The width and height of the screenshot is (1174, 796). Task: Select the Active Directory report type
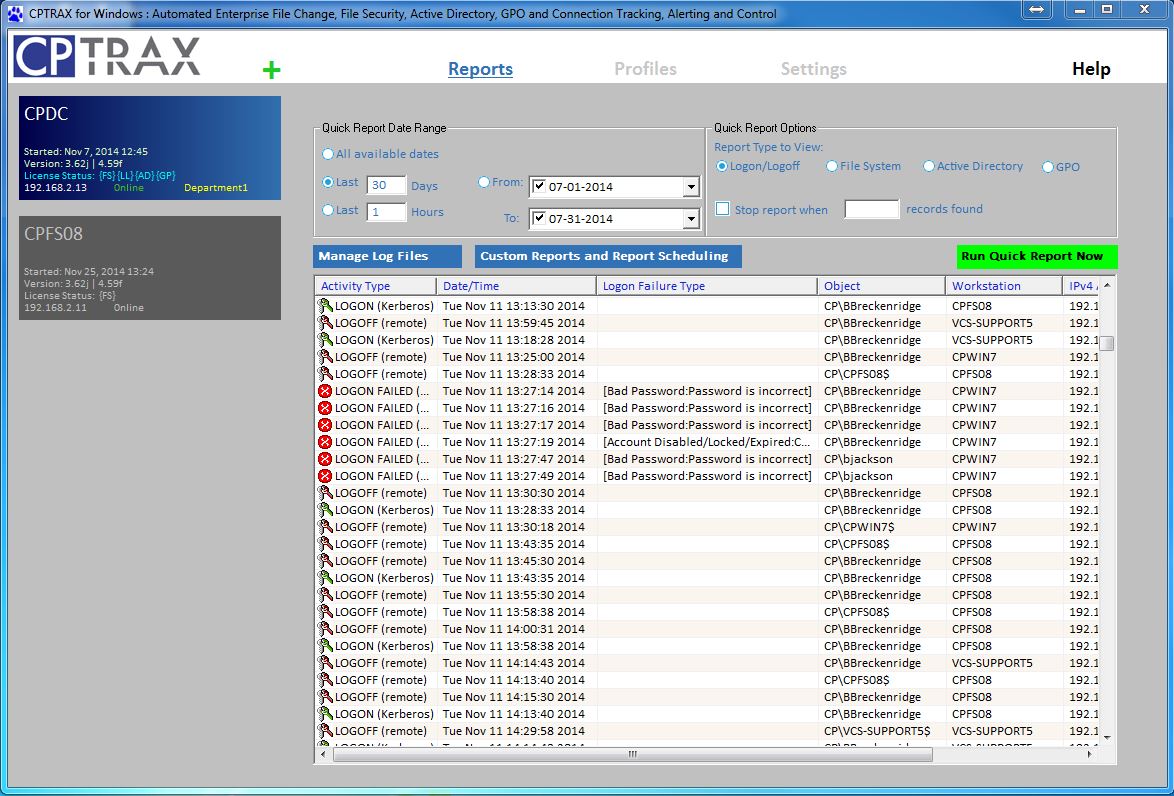pos(929,166)
